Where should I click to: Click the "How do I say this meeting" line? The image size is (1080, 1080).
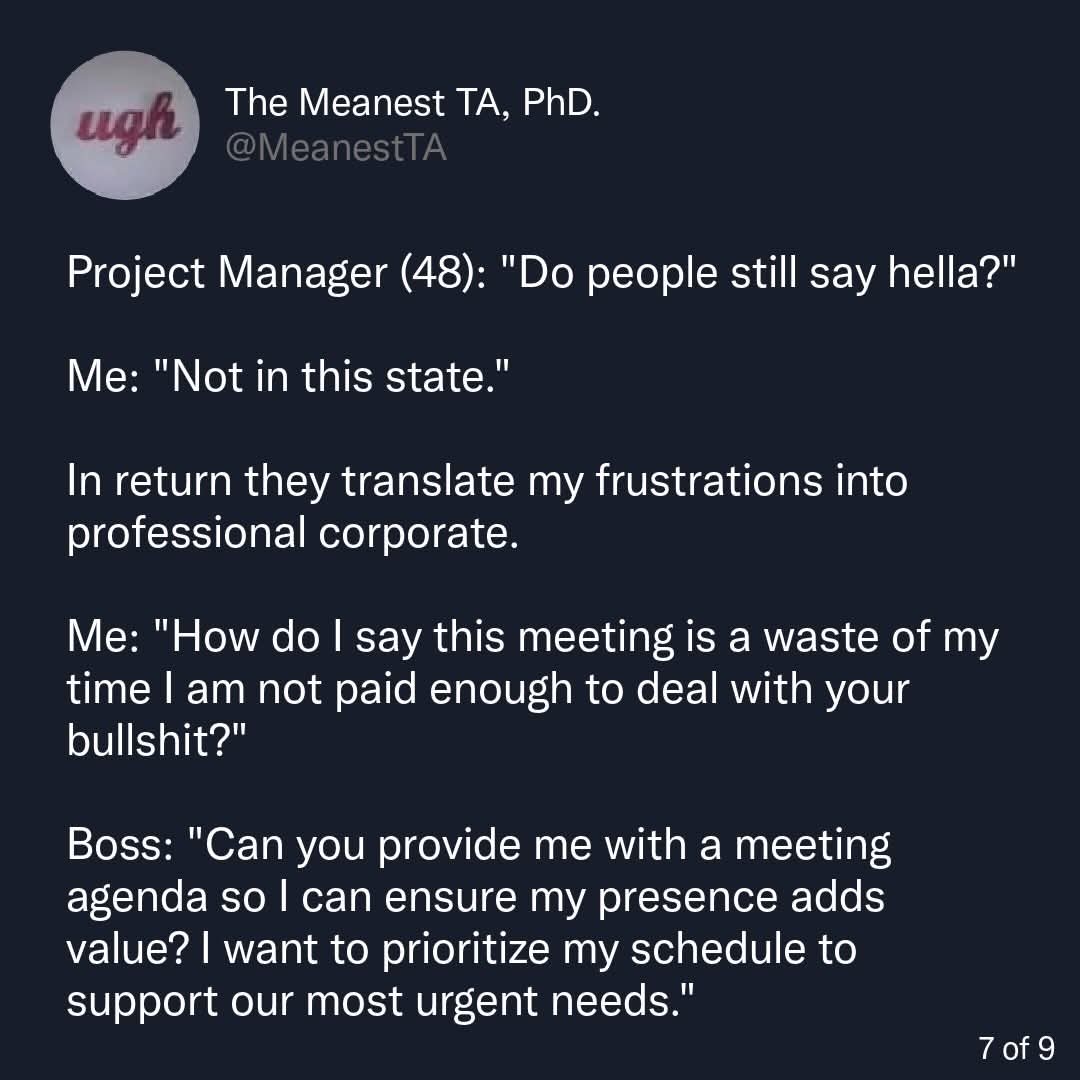pos(532,637)
